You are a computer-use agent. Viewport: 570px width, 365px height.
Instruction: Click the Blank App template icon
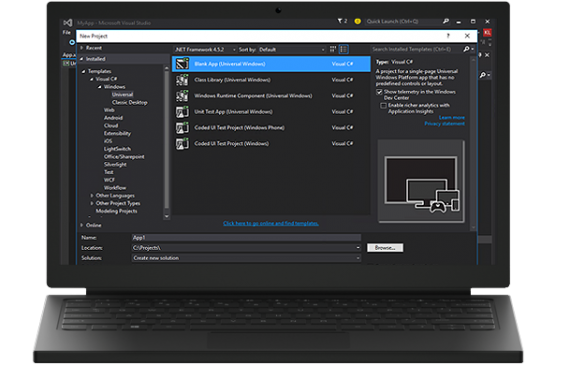182,64
